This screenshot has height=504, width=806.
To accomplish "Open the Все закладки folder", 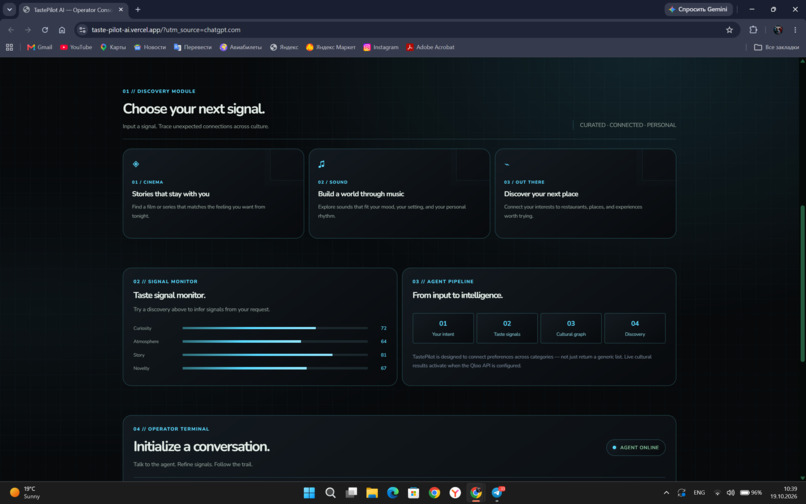I will 776,47.
